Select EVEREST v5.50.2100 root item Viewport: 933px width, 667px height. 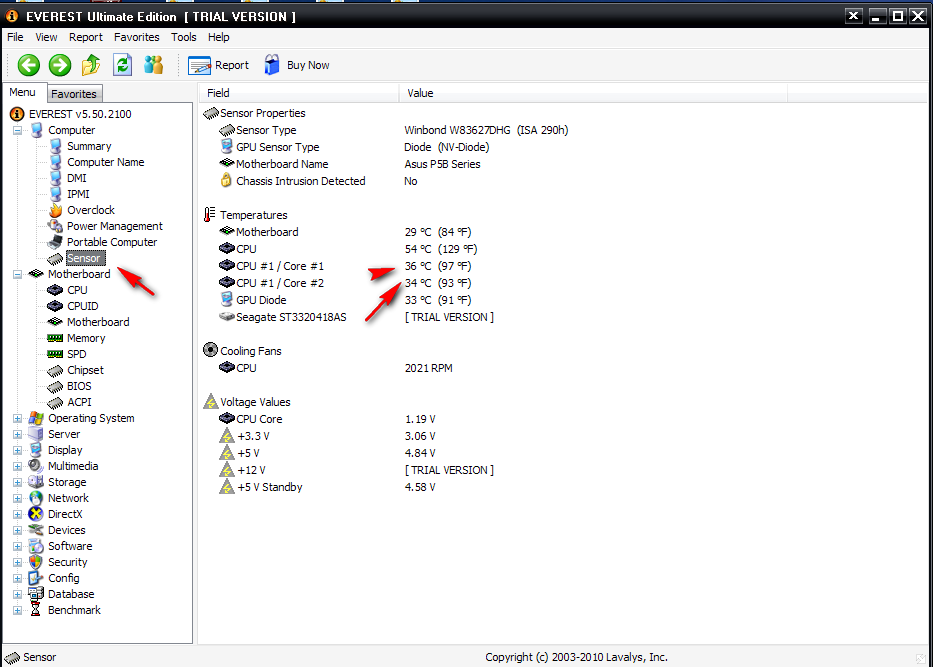(x=80, y=114)
